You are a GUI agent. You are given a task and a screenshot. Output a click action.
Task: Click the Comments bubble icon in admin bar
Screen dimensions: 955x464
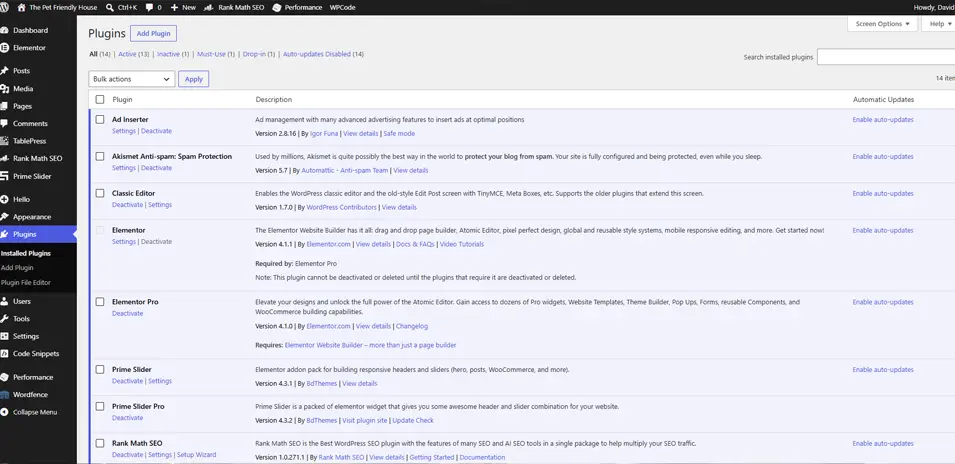150,7
